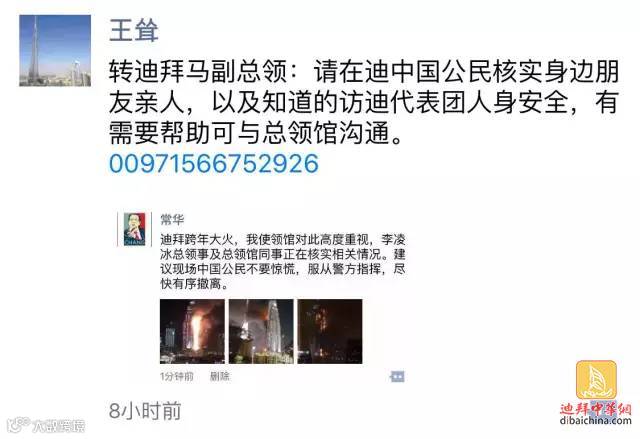Click the 删除 delete link
Image resolution: width=640 pixels, height=439 pixels.
click(x=220, y=376)
